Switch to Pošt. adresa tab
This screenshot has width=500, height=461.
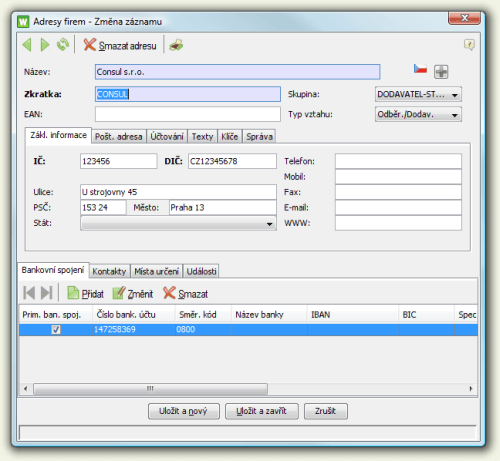[x=119, y=137]
